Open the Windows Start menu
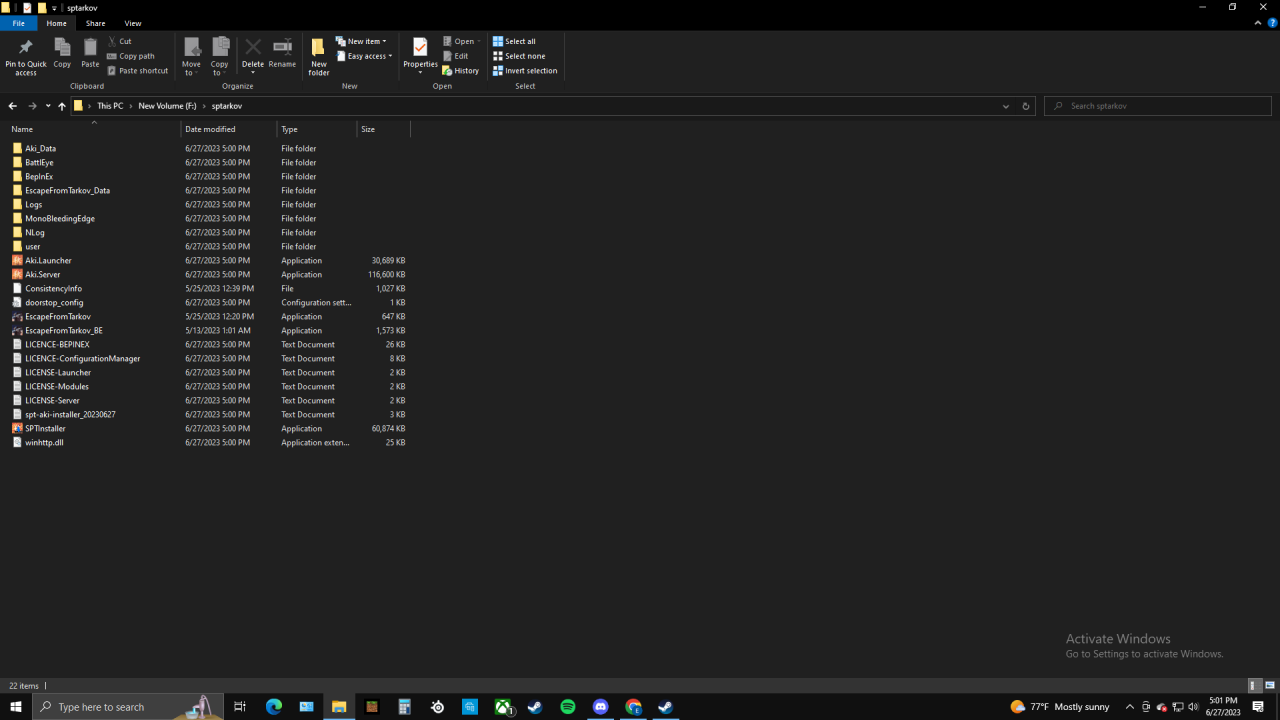 click(x=16, y=707)
